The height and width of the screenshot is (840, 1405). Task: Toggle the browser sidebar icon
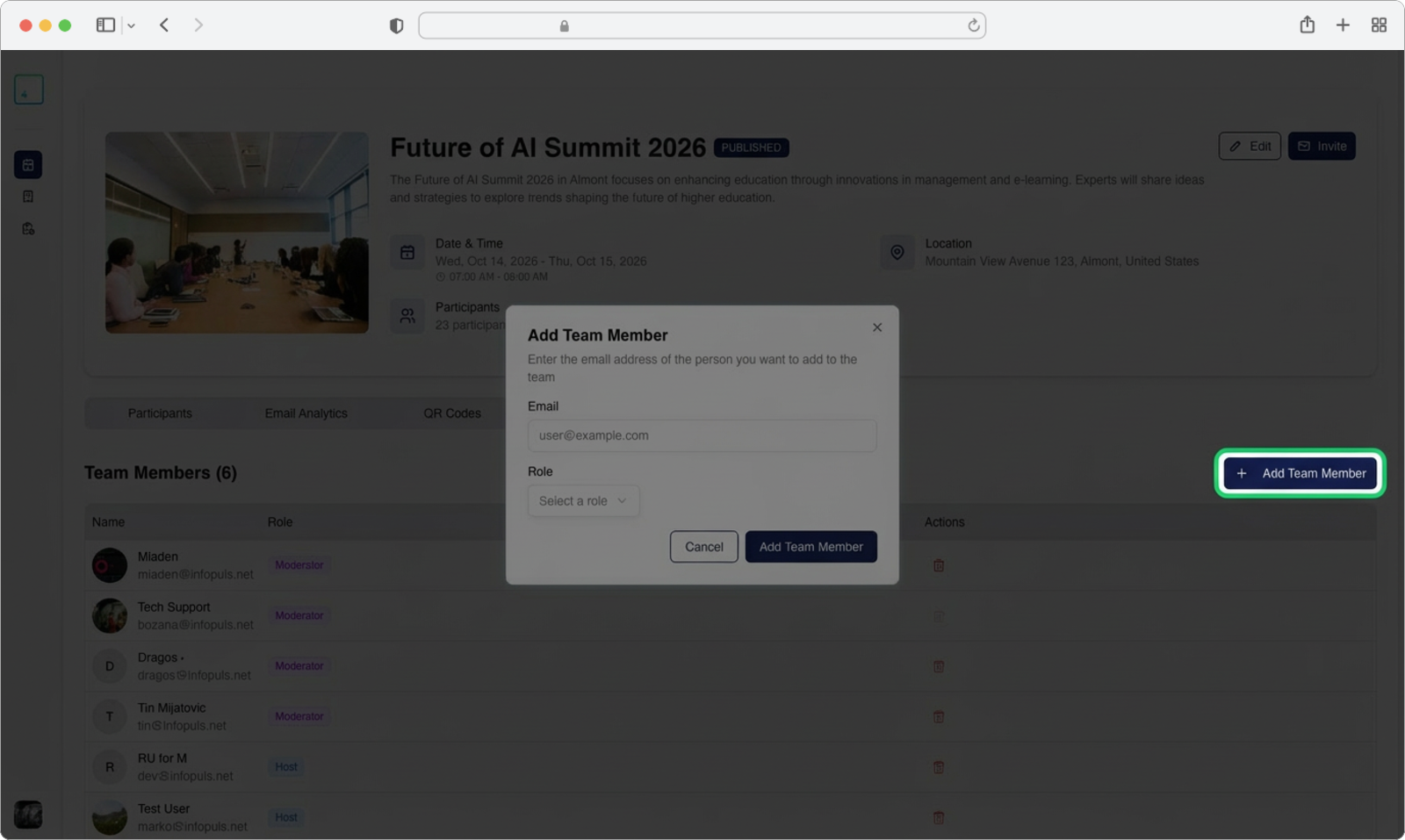click(105, 25)
